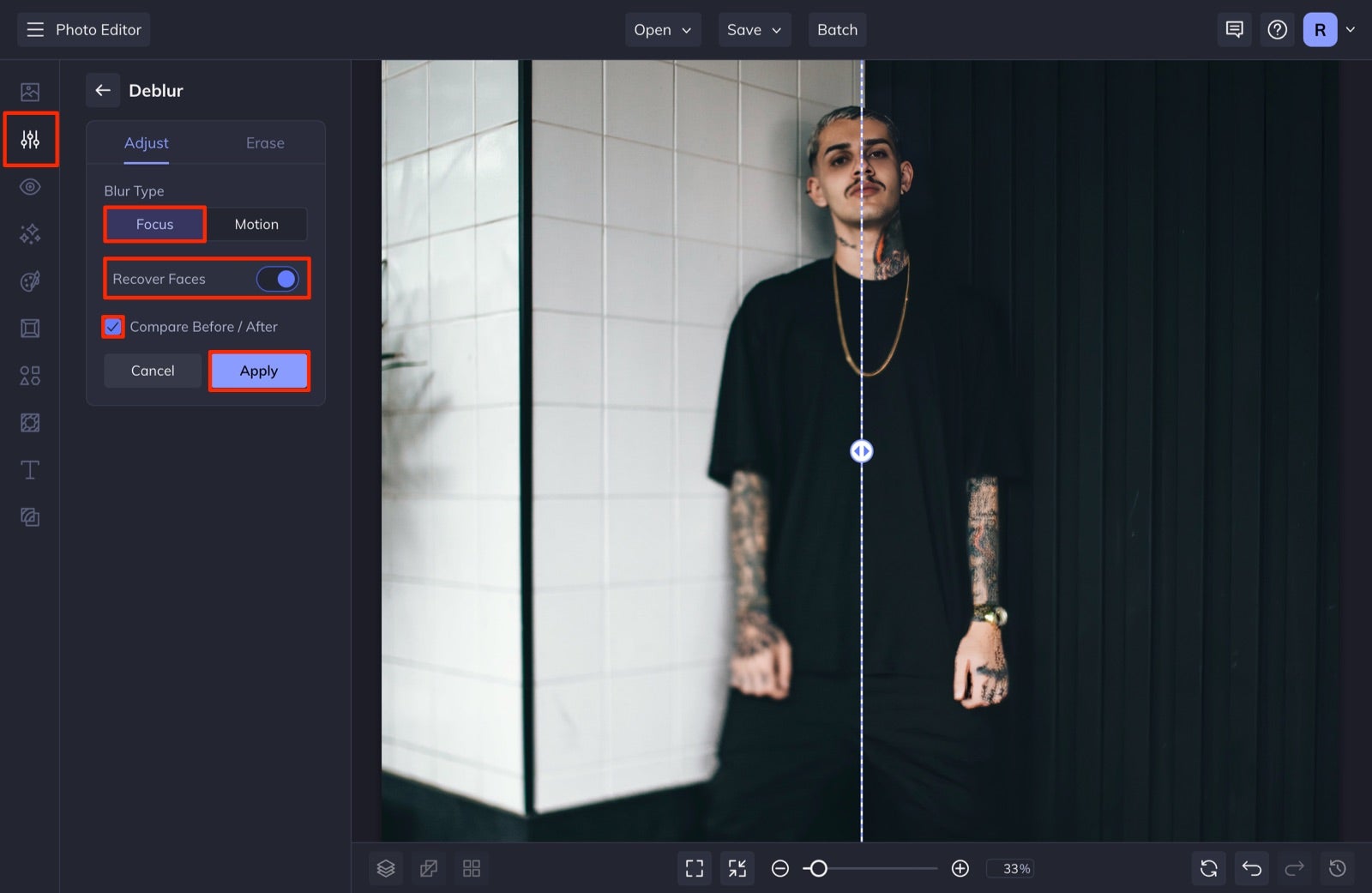This screenshot has height=893, width=1372.
Task: Cancel the Deblur adjustment
Action: click(x=152, y=371)
